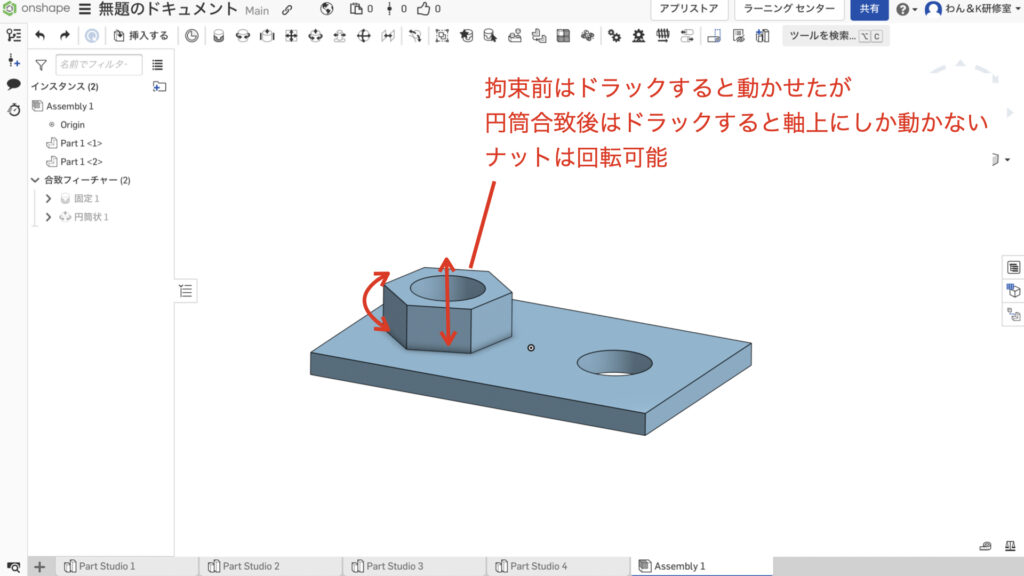Open the Onshape hamburger document menu

[x=85, y=9]
